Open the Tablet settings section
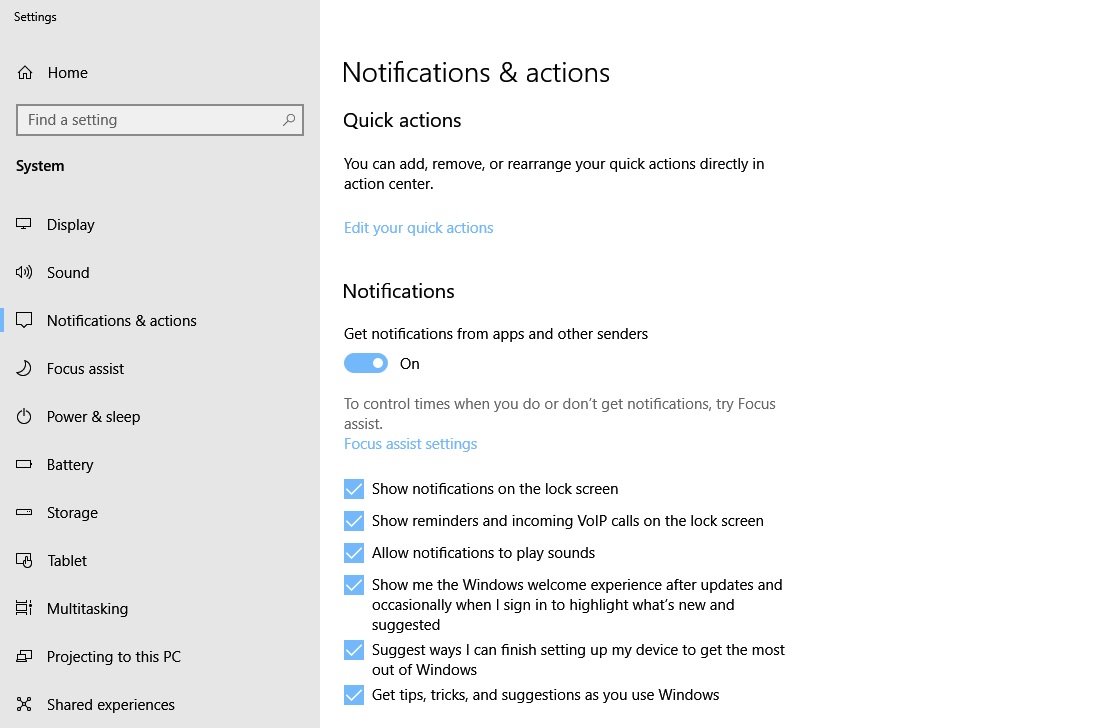 (x=67, y=560)
